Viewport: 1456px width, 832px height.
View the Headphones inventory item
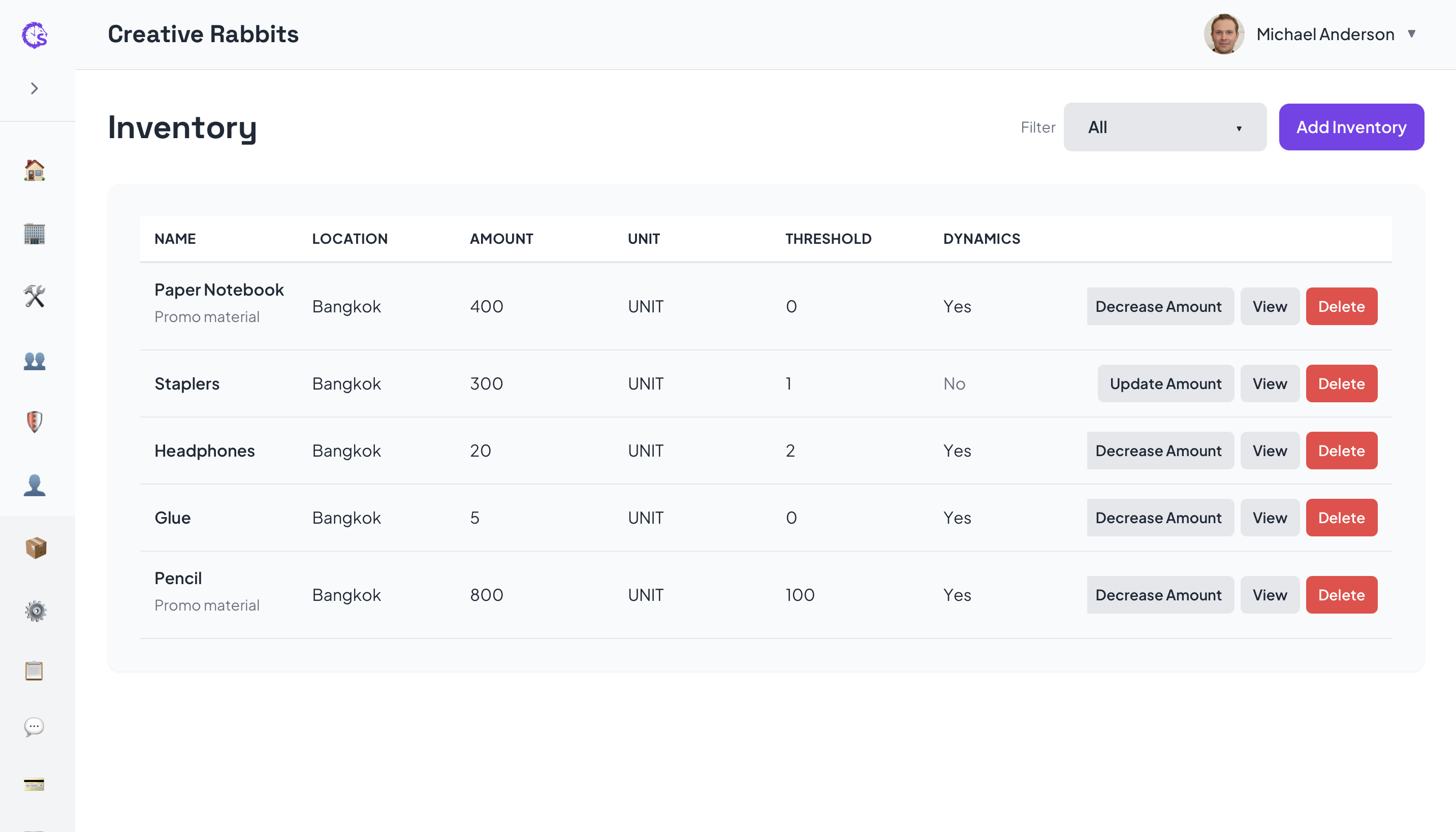pyautogui.click(x=1269, y=450)
